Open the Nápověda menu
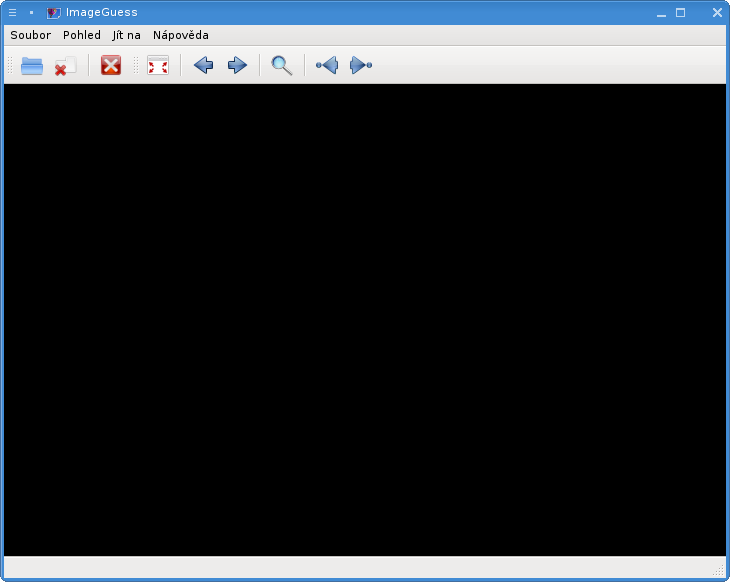This screenshot has height=582, width=730. coord(181,35)
